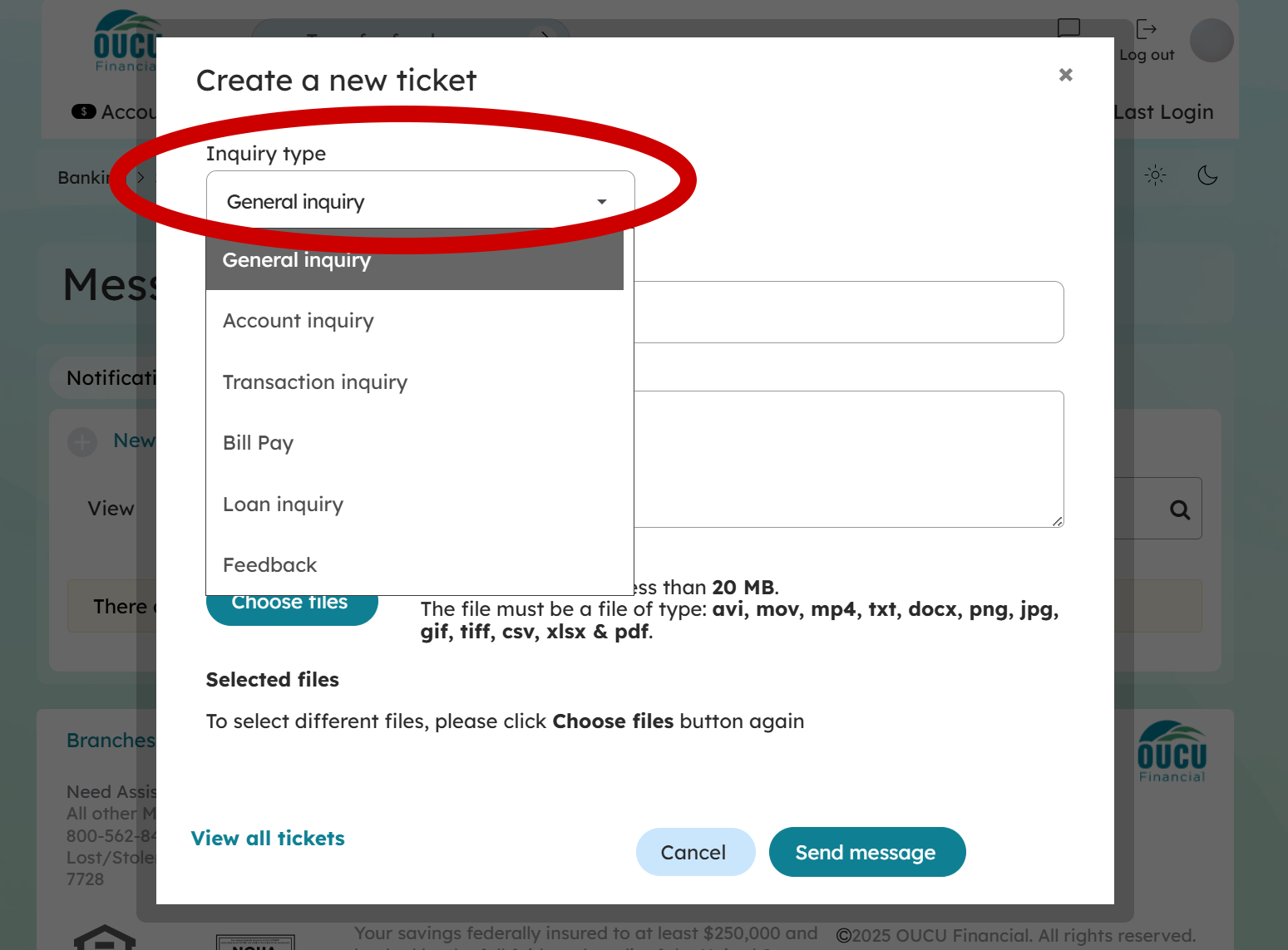Click the Send message button
This screenshot has width=1288, height=950.
866,852
